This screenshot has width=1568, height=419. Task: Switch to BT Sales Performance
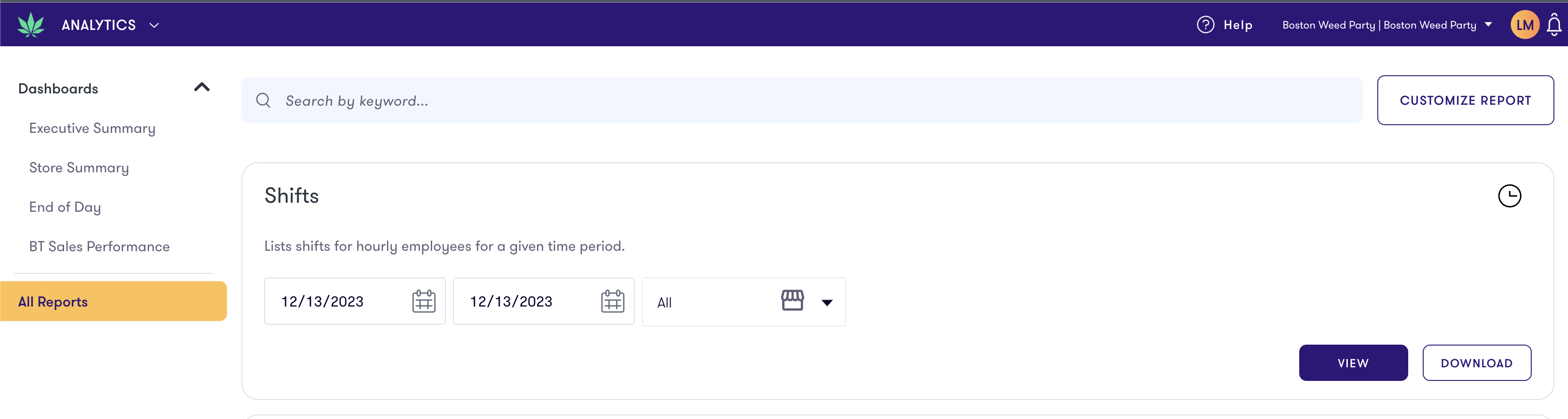point(99,246)
